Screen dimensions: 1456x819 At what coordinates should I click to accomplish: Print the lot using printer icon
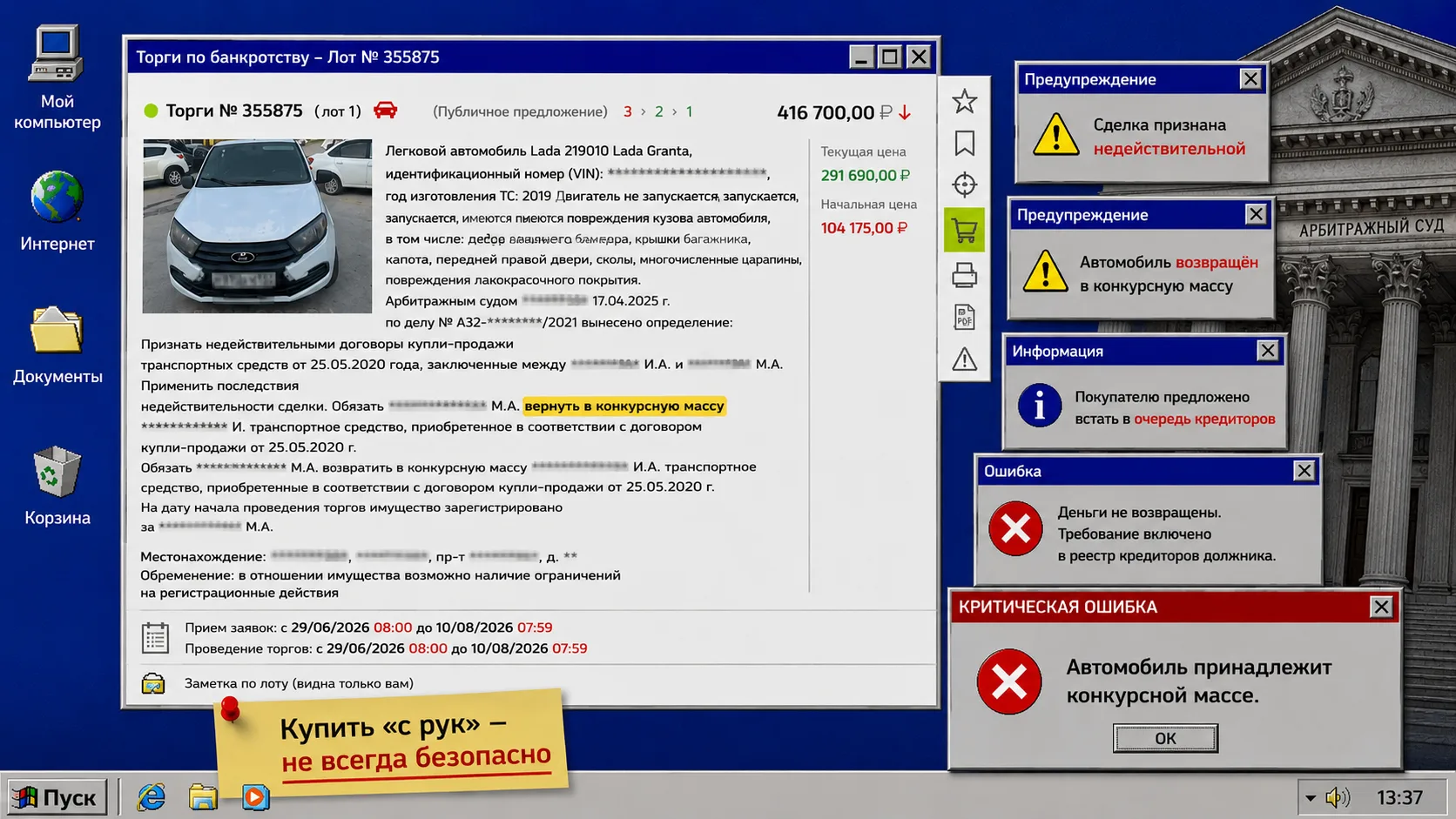click(x=964, y=275)
